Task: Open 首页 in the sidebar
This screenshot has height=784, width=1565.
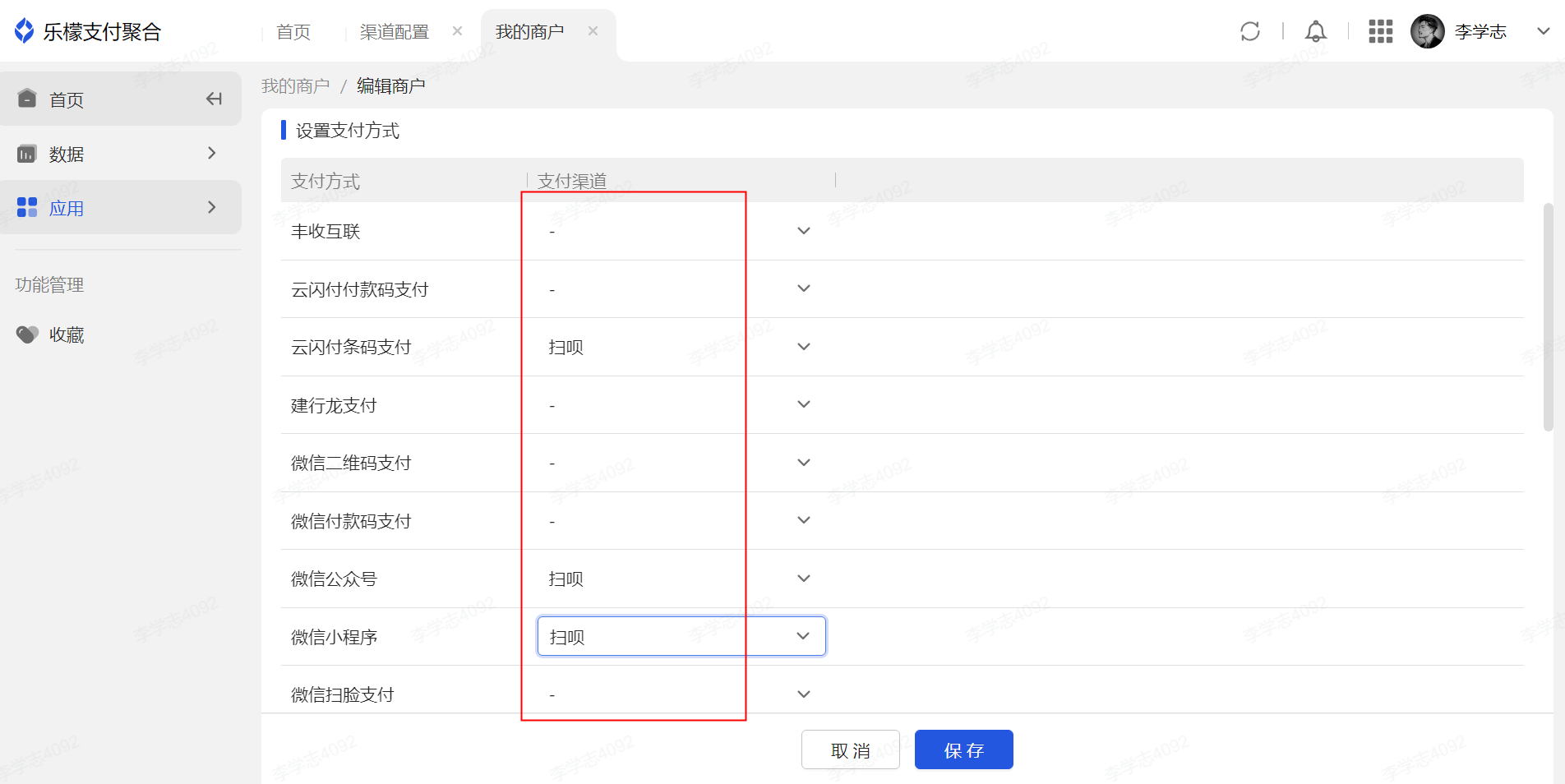Action: coord(121,99)
